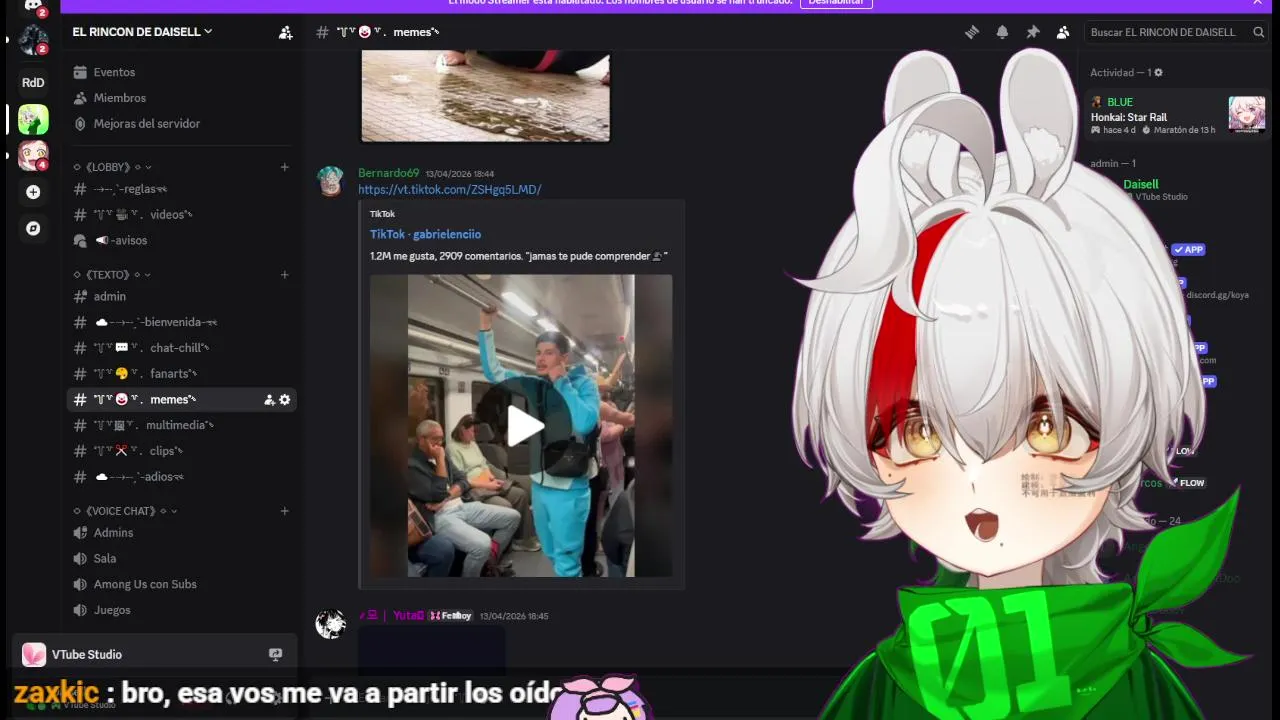Add channel to LOBBY category plus icon
This screenshot has width=1280, height=720.
[284, 167]
